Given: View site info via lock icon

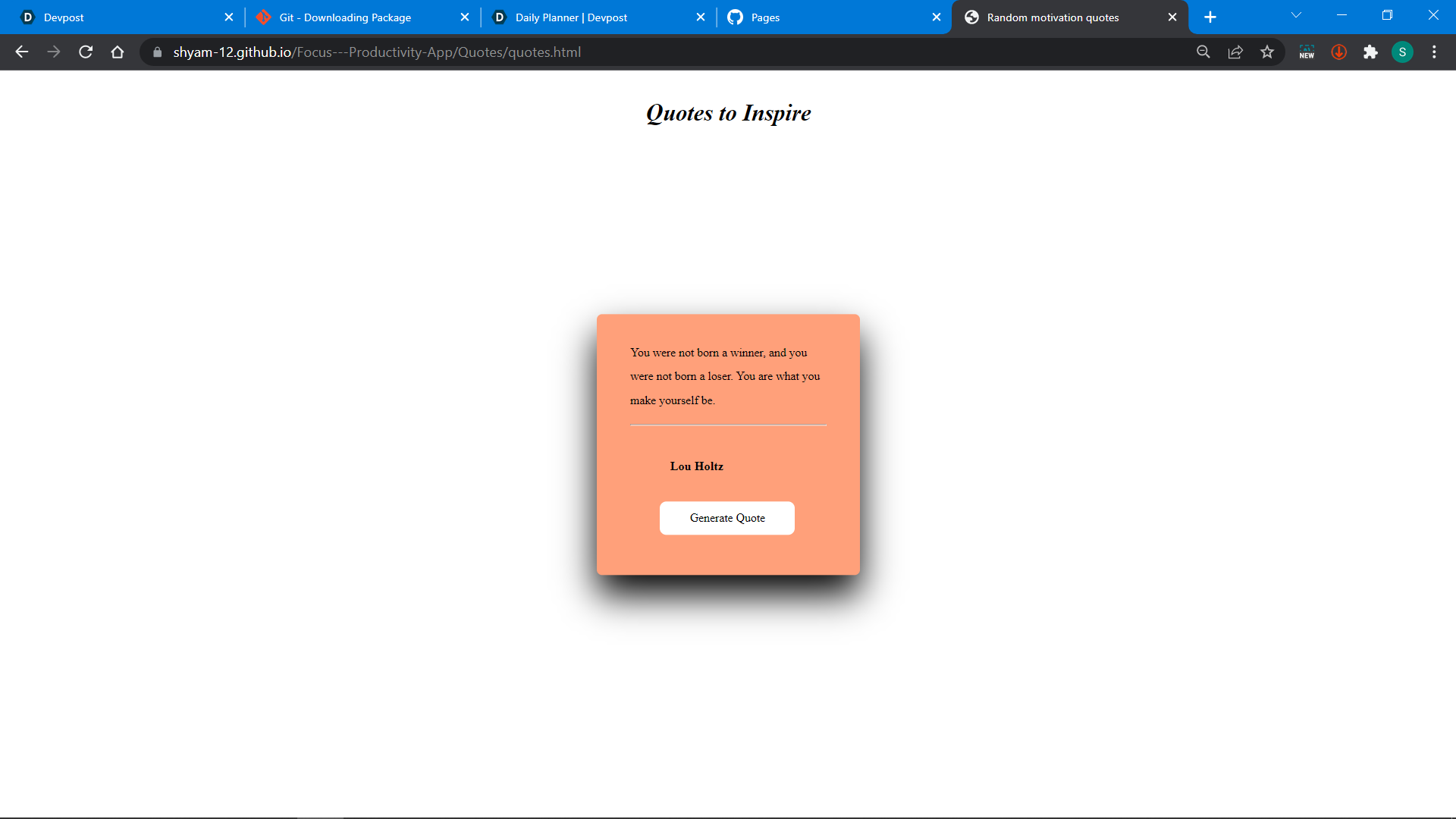Looking at the screenshot, I should (x=158, y=52).
